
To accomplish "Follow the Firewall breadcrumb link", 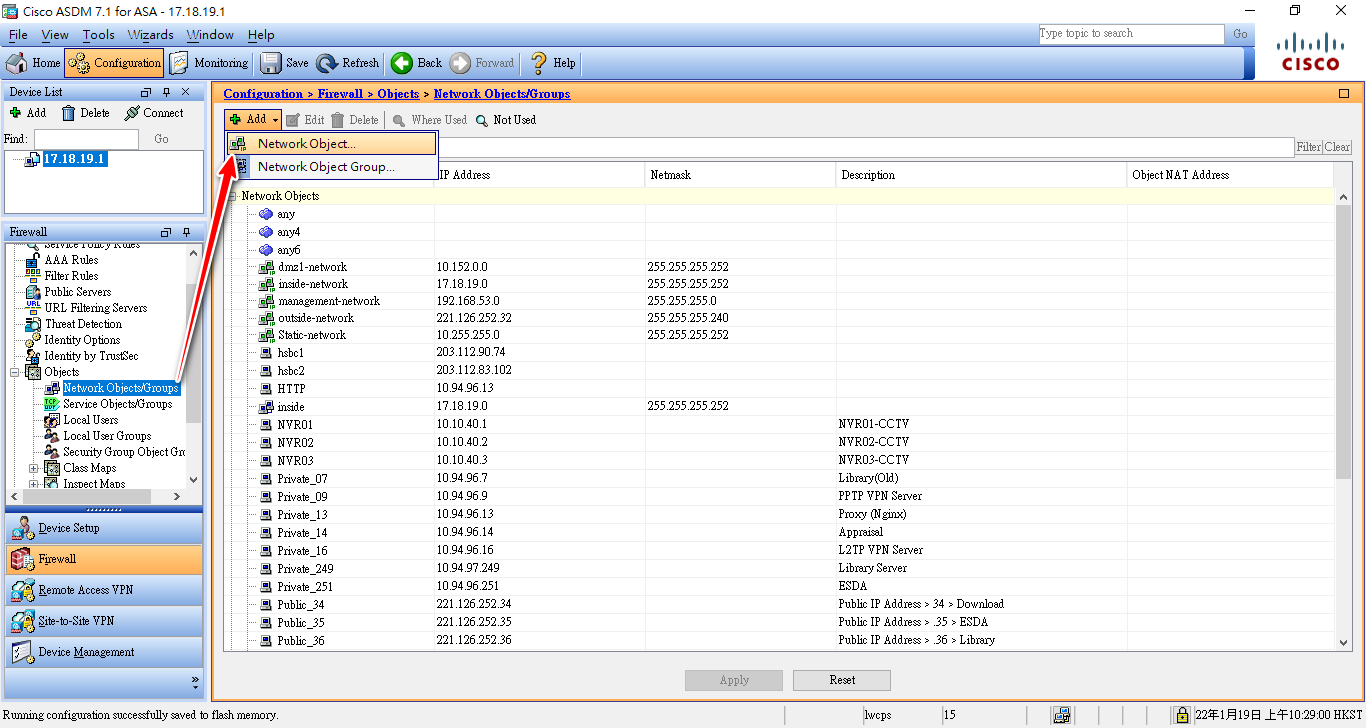I will tap(340, 94).
